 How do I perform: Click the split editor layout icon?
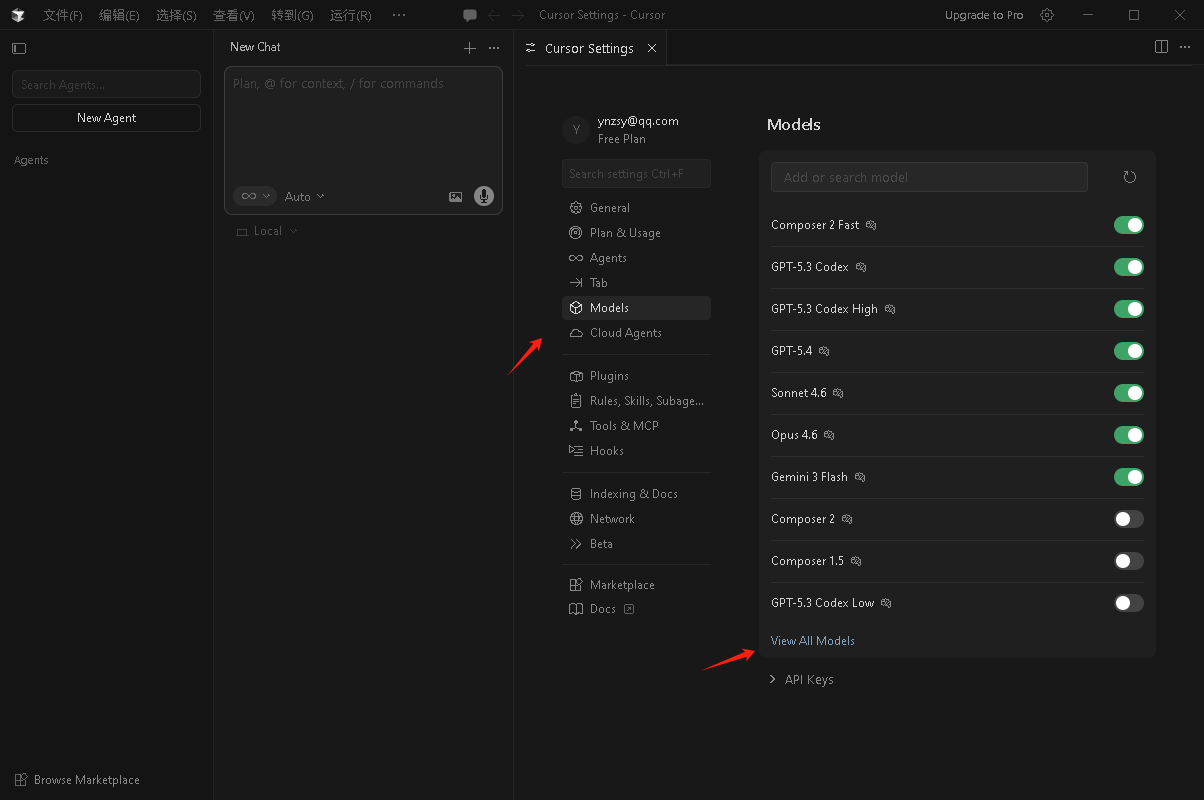tap(1161, 47)
